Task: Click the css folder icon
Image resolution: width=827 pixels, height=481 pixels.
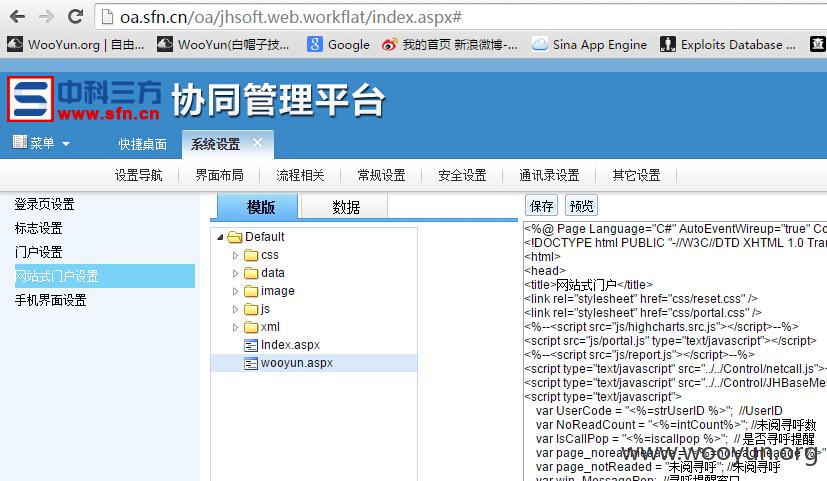Action: click(x=251, y=255)
